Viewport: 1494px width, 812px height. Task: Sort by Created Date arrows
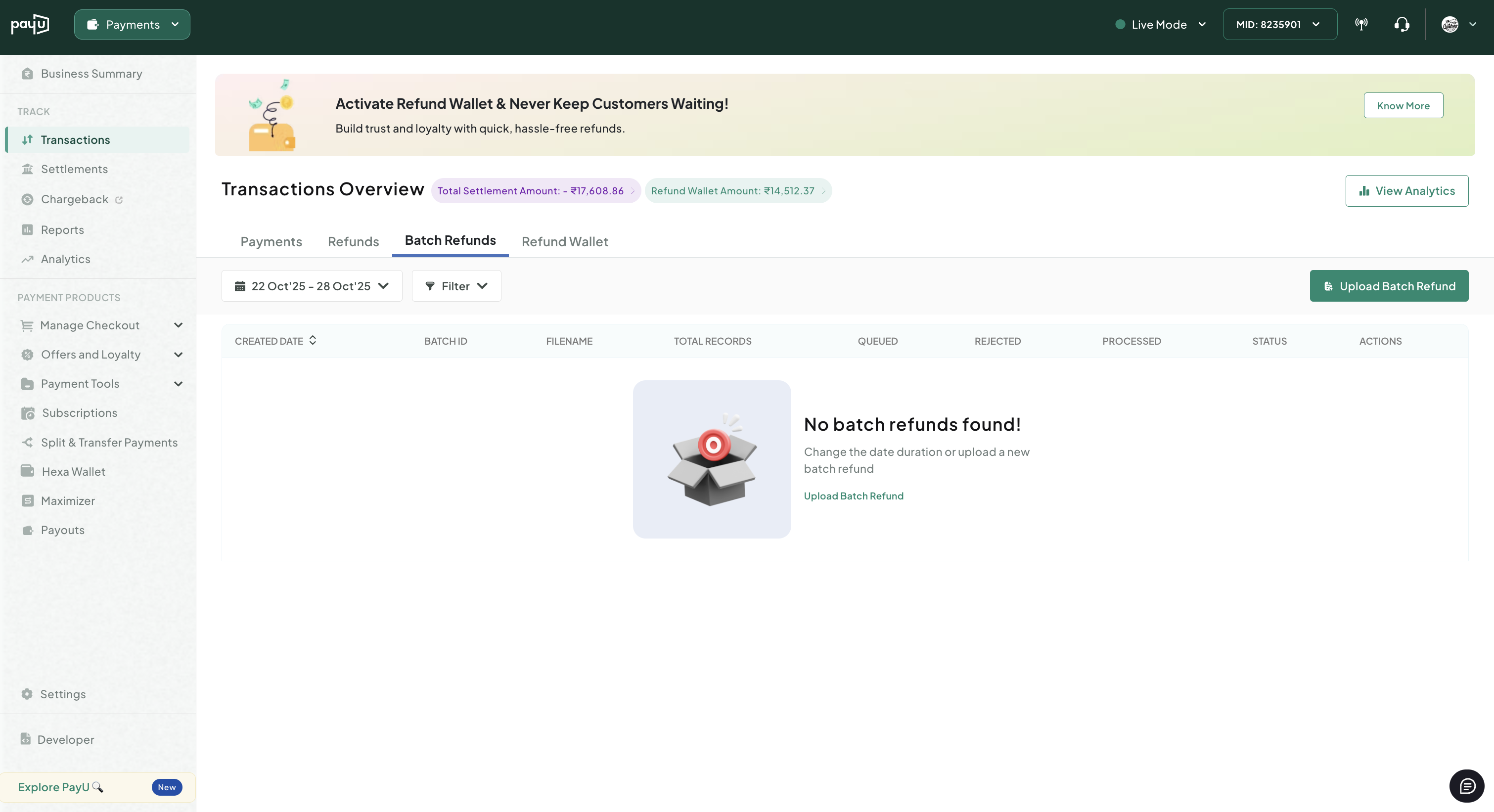[313, 340]
